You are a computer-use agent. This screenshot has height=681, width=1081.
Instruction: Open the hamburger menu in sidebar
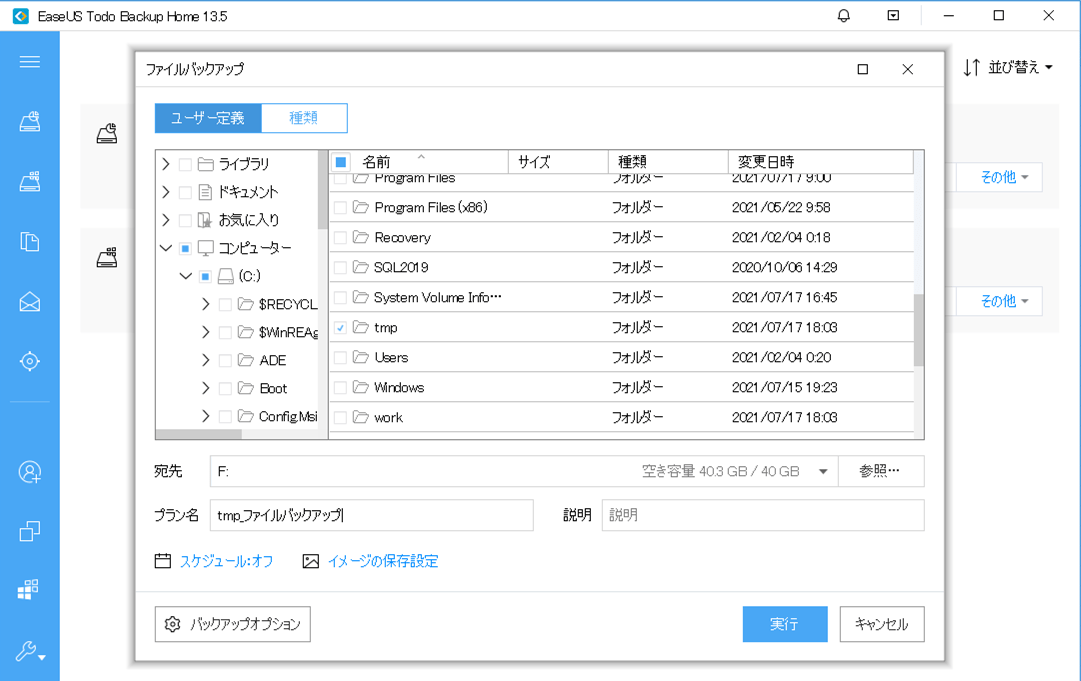[30, 62]
